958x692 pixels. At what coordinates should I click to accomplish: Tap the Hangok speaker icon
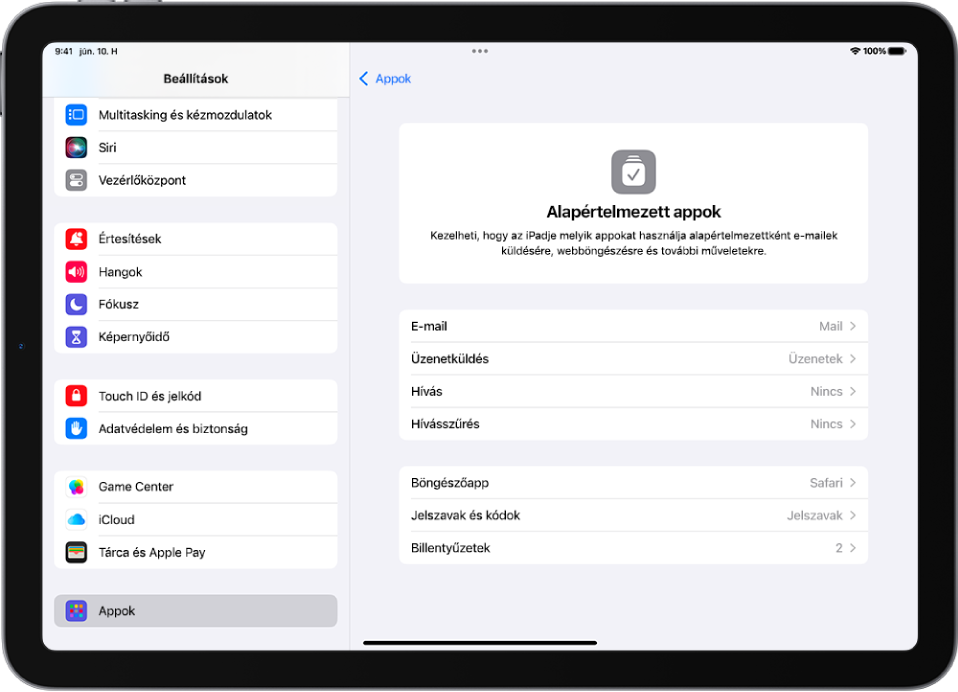(76, 272)
